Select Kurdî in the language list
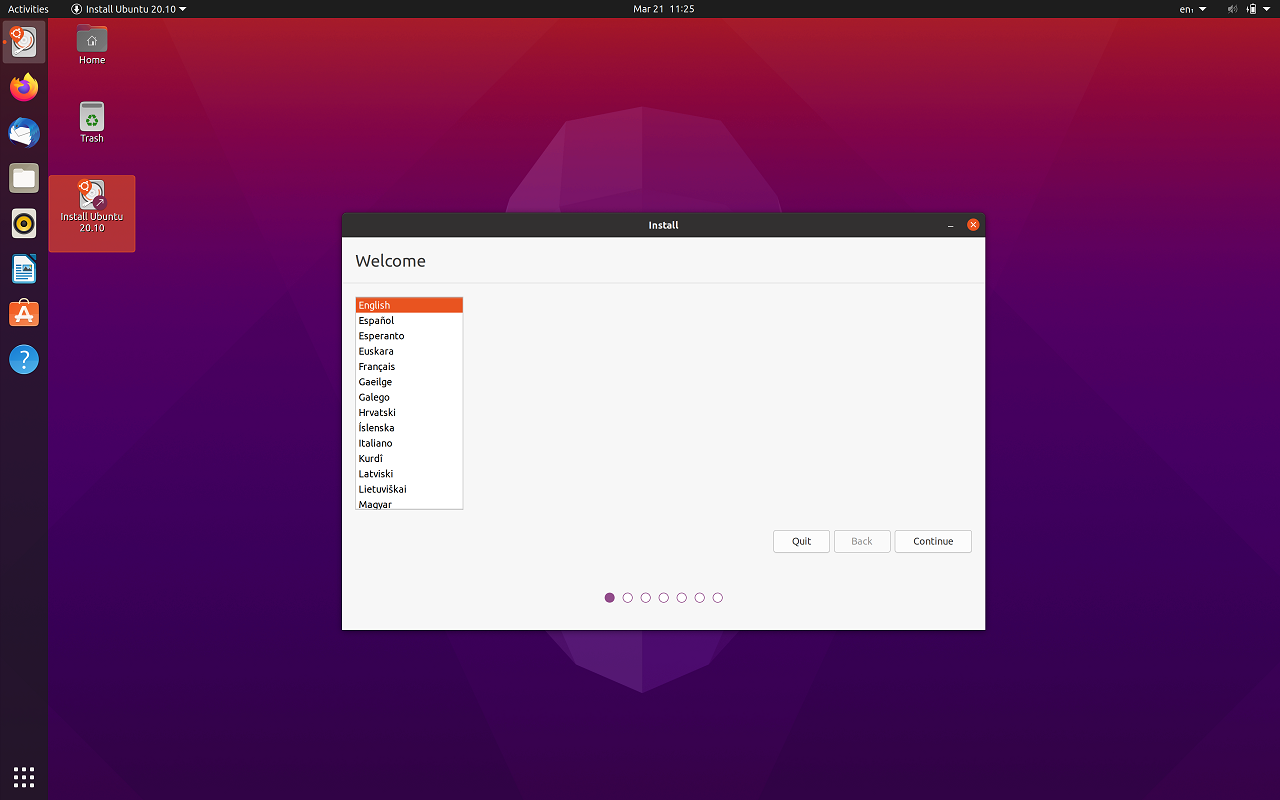1280x800 pixels. 409,459
